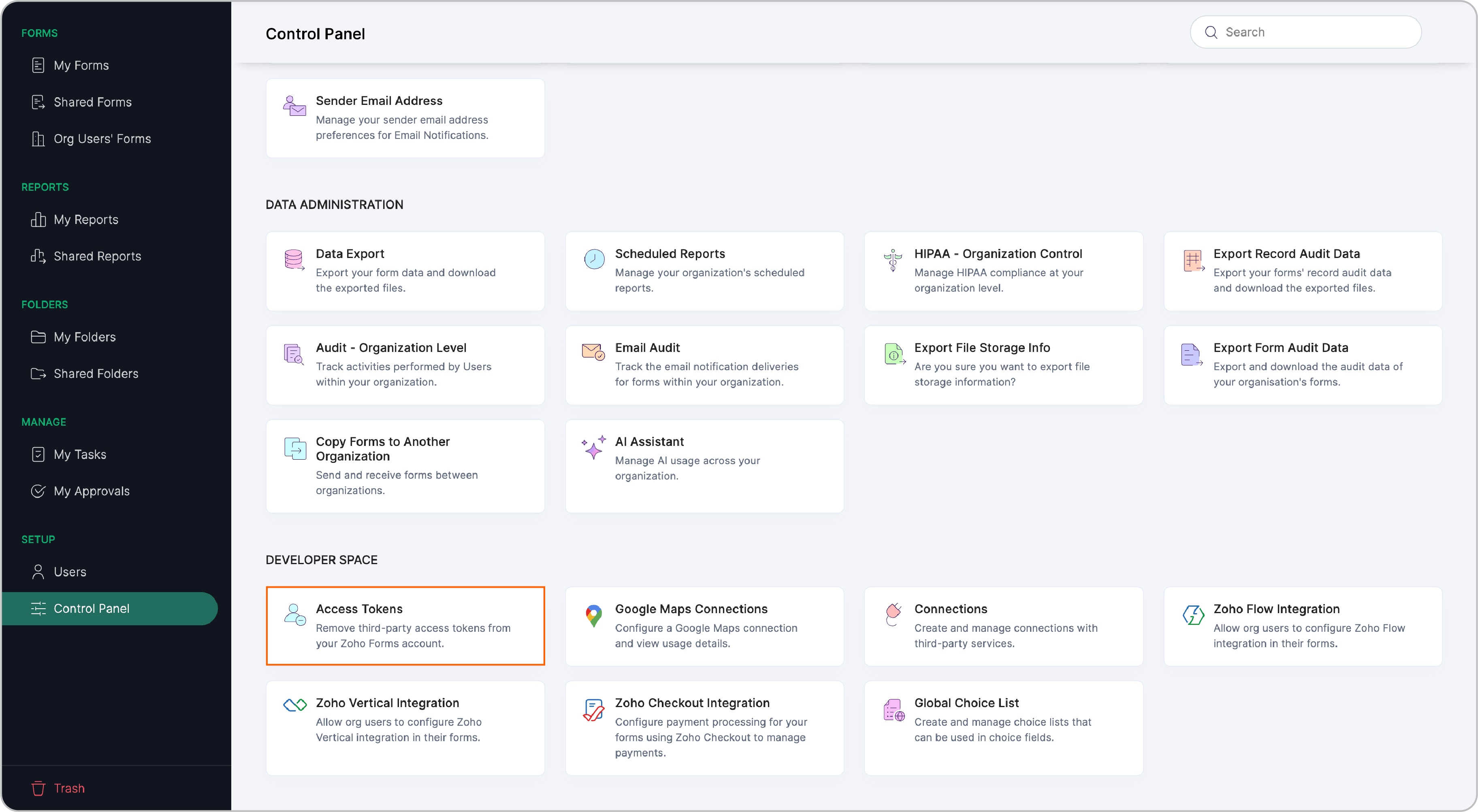Image resolution: width=1478 pixels, height=812 pixels.
Task: Open the Access Tokens card
Action: pyautogui.click(x=405, y=625)
